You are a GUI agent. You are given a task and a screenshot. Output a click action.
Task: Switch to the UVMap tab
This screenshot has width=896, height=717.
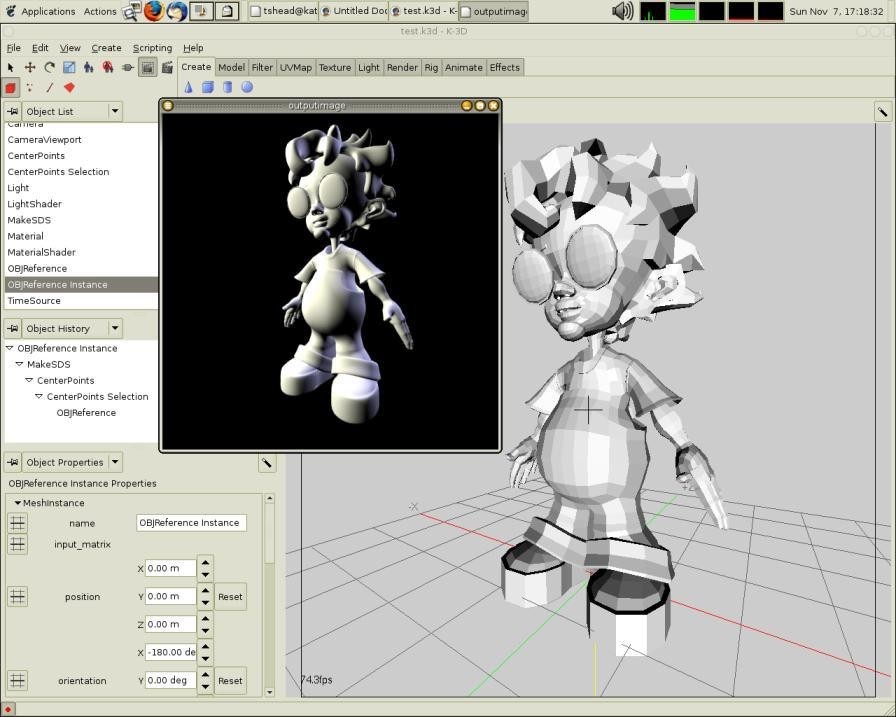[x=296, y=67]
